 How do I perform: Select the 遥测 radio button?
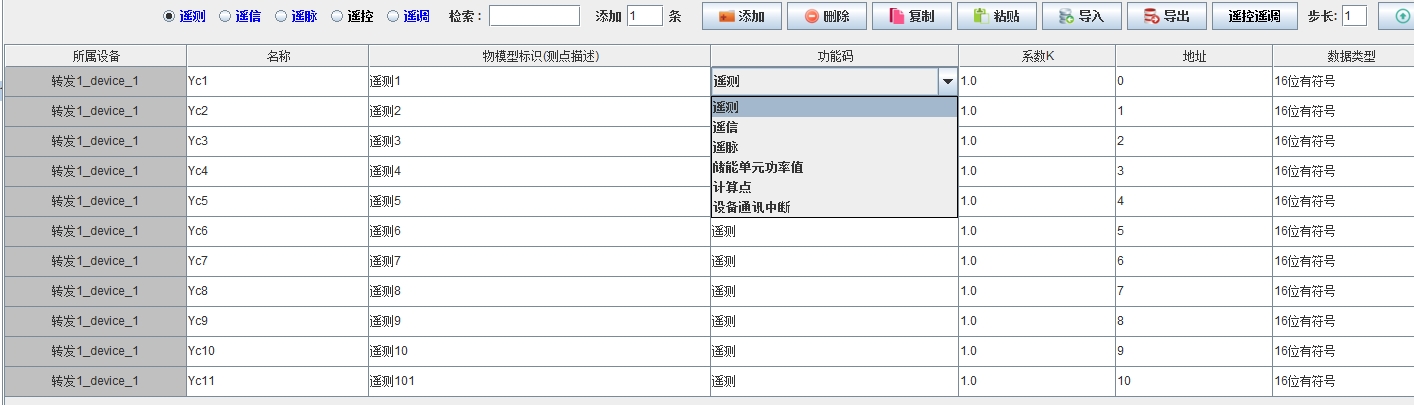(x=168, y=16)
